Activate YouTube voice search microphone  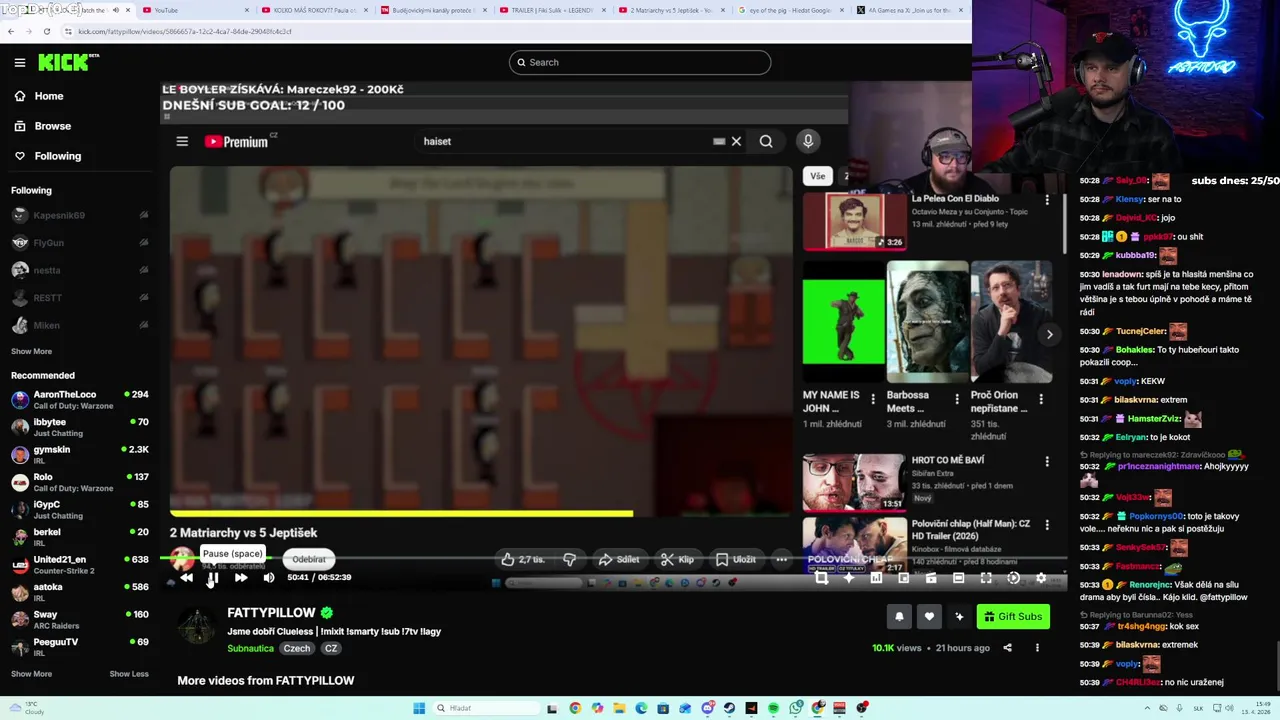click(808, 141)
